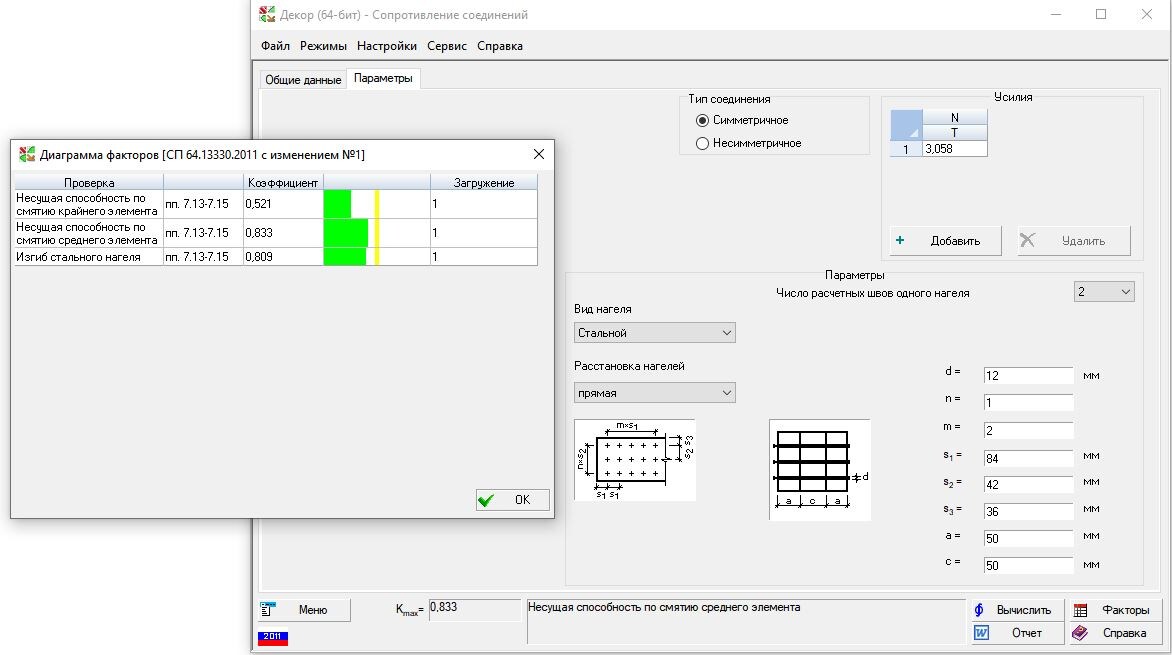
Task: Click the d diameter input field
Action: coord(1028,375)
